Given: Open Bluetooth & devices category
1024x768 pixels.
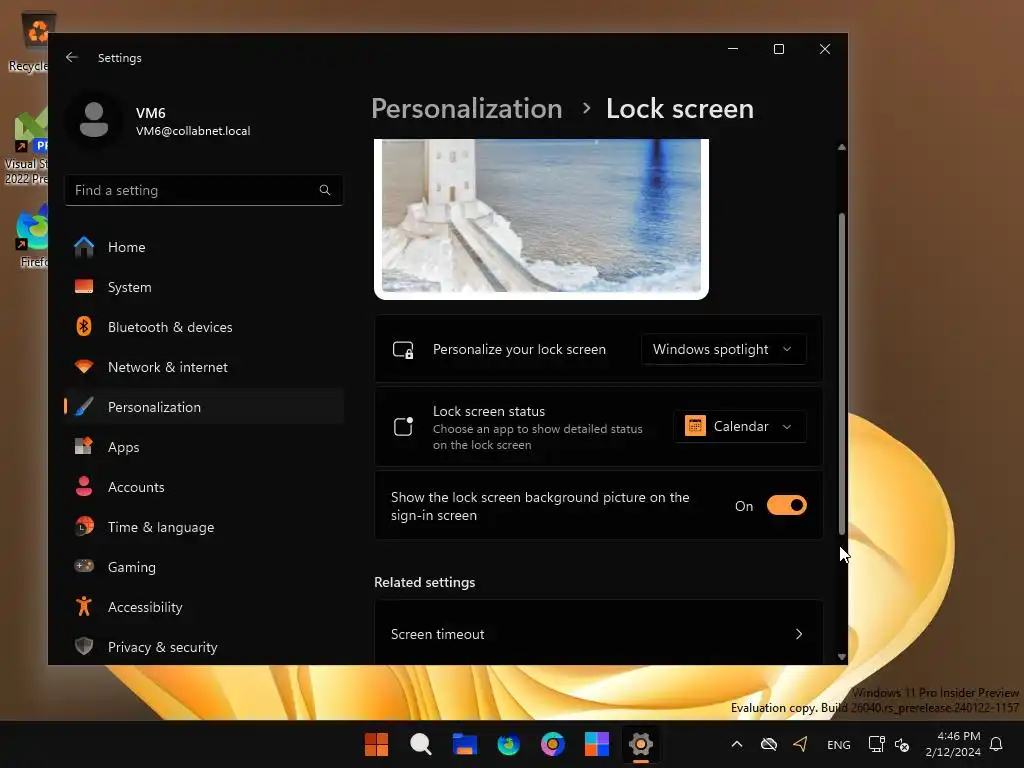Looking at the screenshot, I should (x=204, y=327).
